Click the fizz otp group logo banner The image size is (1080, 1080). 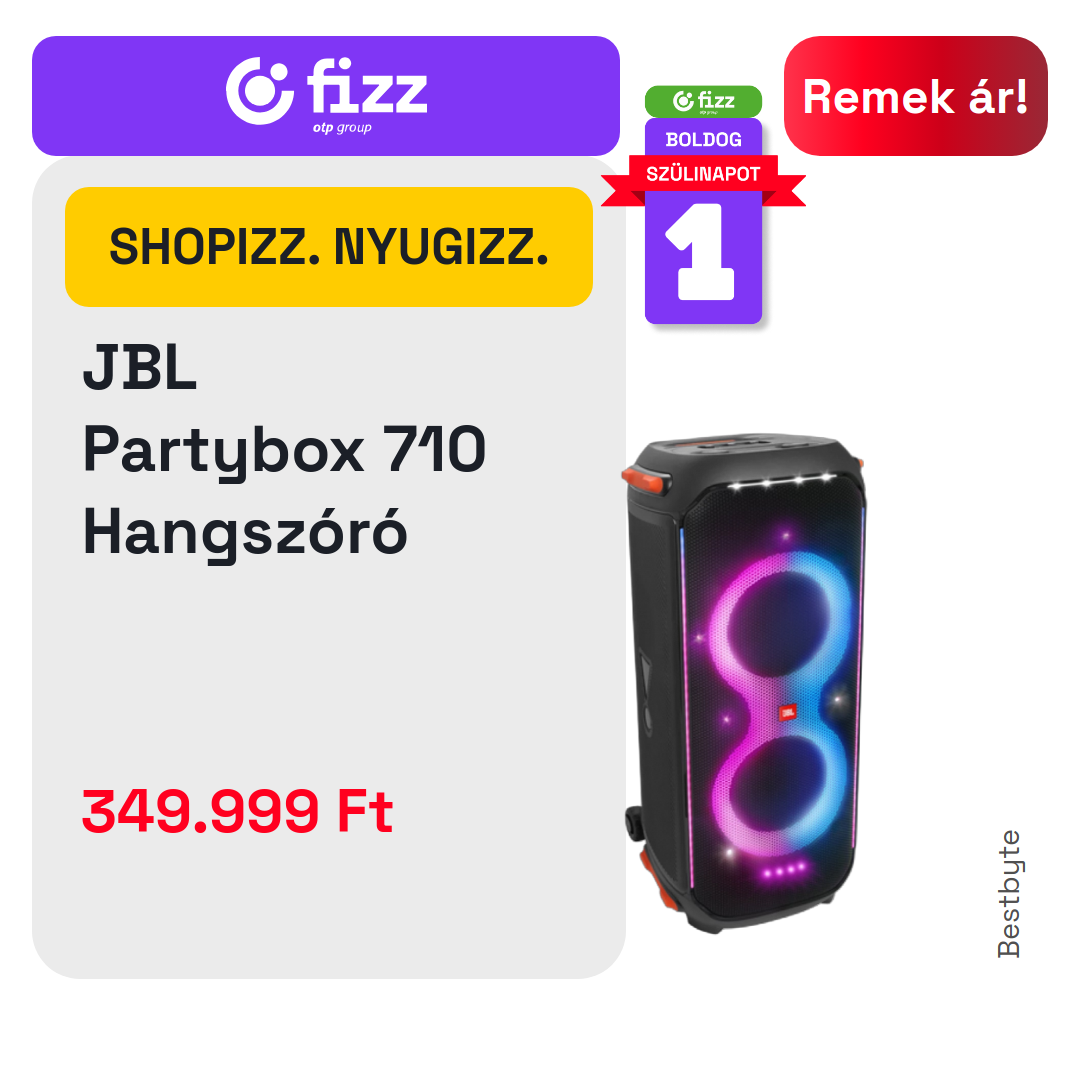click(x=326, y=96)
